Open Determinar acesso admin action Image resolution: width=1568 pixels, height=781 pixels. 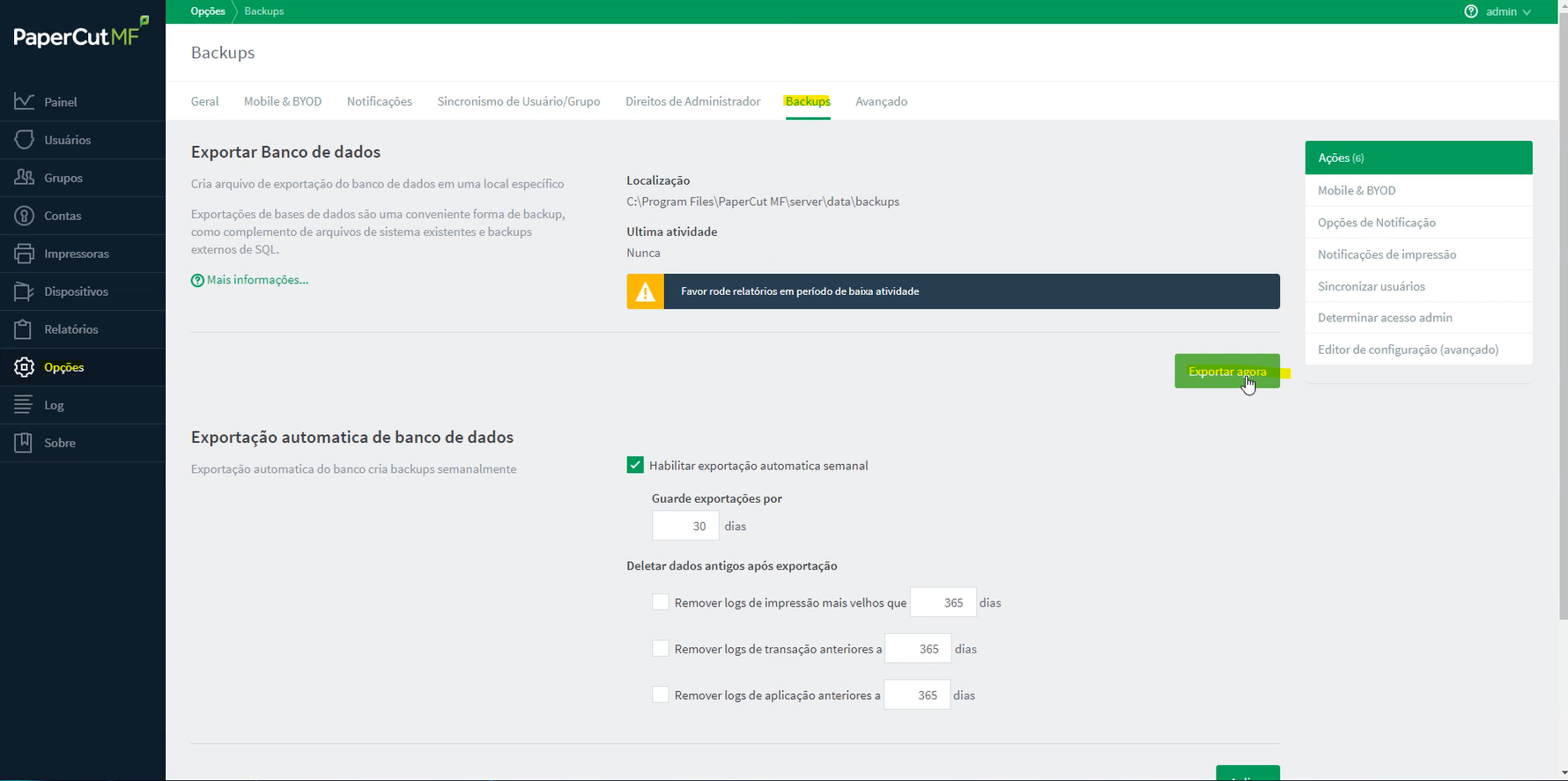(1418, 317)
